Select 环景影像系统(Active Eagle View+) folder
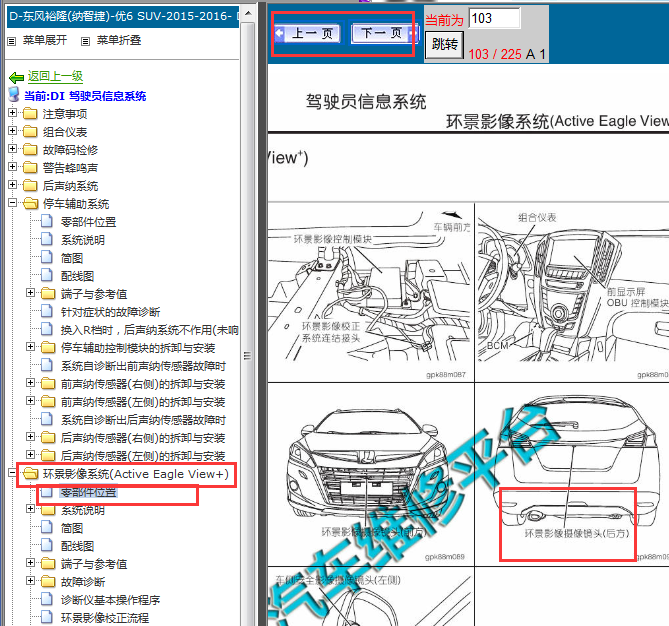The width and height of the screenshot is (669, 626). pos(136,474)
